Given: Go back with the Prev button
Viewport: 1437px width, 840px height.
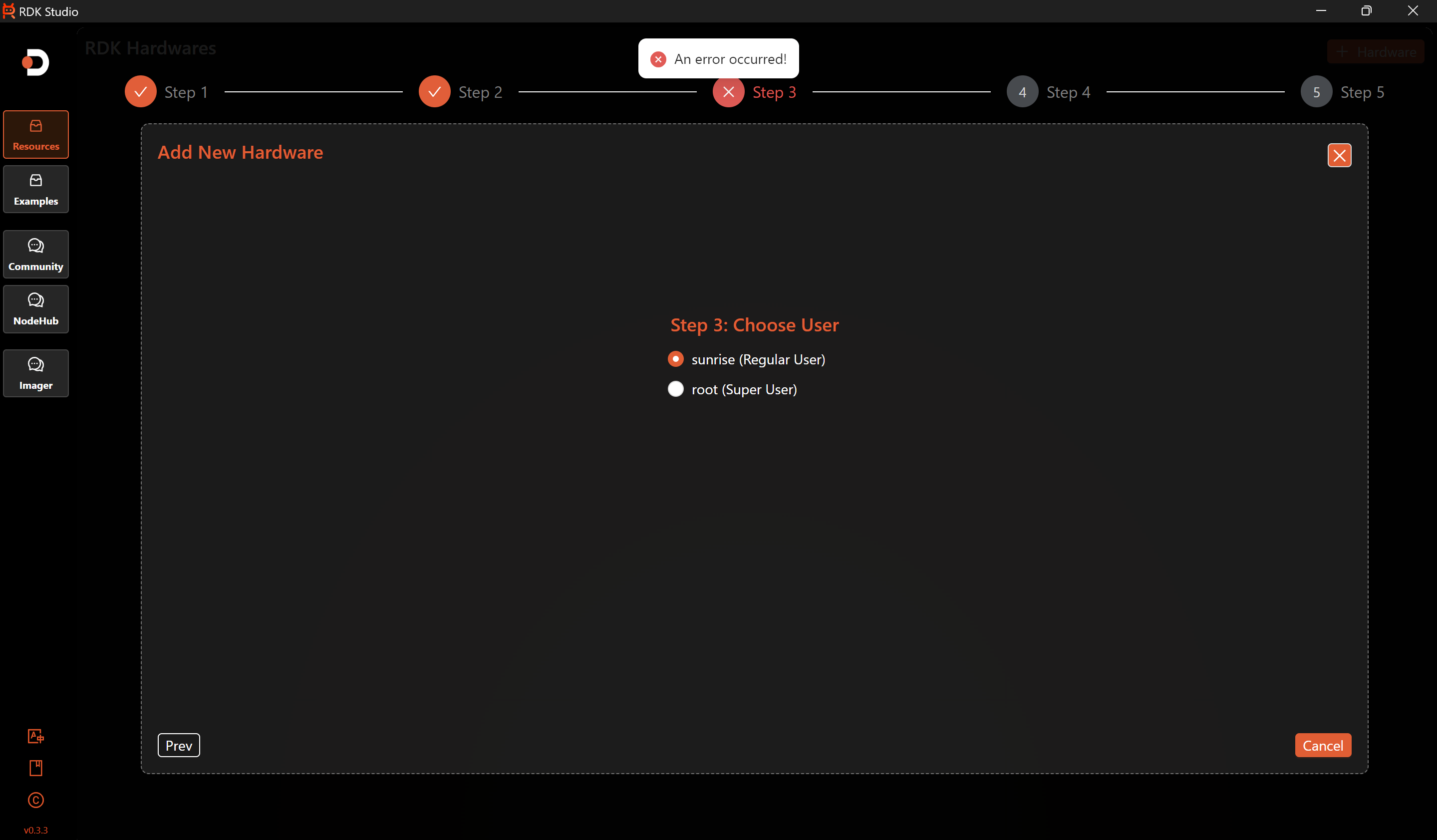Looking at the screenshot, I should coord(179,745).
